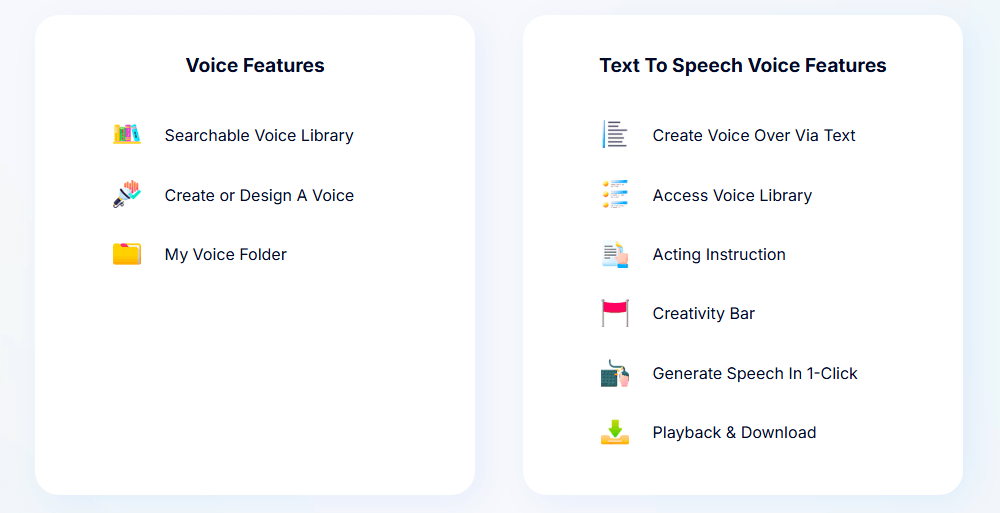Select Create Voice Over Via Text label
The image size is (1000, 513).
coord(754,135)
